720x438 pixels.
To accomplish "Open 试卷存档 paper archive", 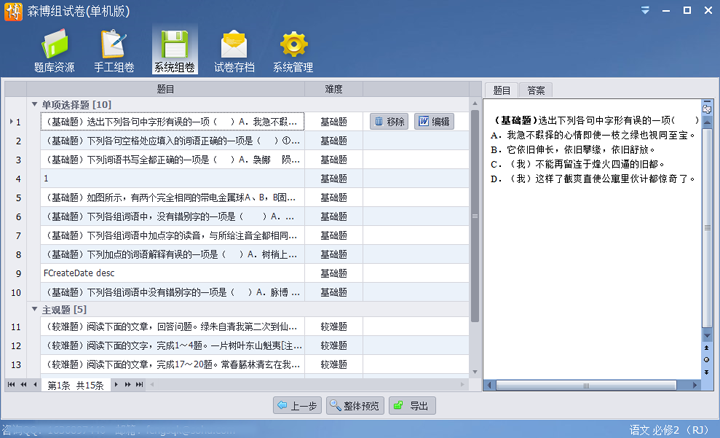I will click(233, 52).
